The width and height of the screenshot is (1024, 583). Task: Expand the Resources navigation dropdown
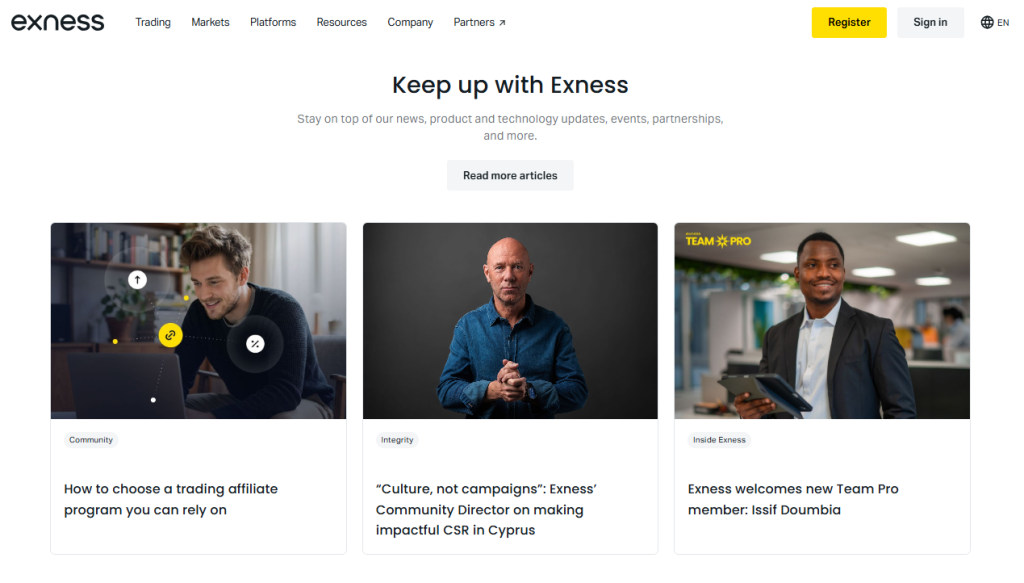click(341, 22)
